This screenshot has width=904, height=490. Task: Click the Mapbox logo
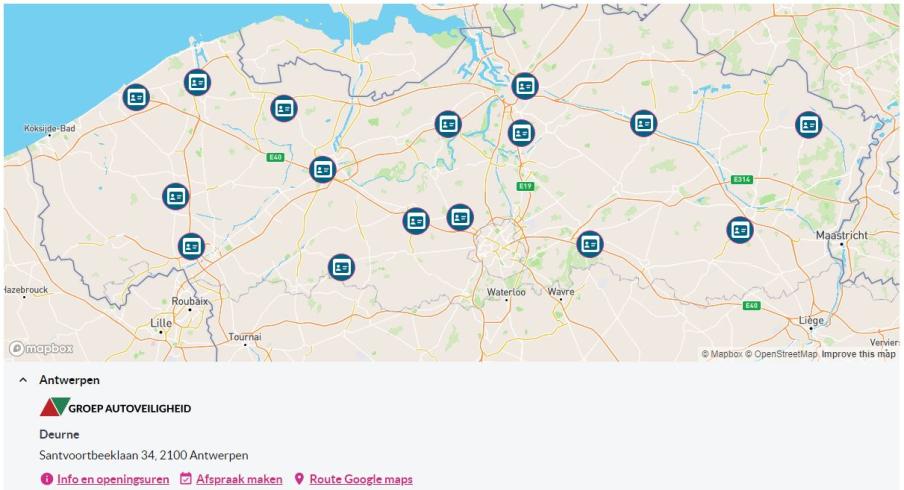(41, 348)
